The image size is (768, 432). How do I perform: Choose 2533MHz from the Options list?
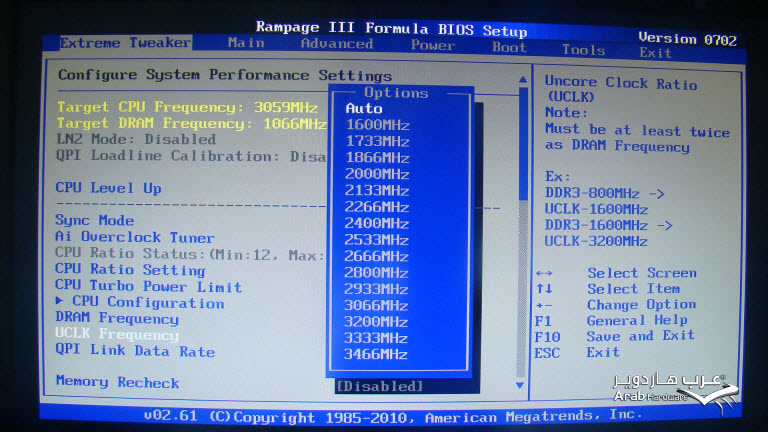tap(377, 240)
